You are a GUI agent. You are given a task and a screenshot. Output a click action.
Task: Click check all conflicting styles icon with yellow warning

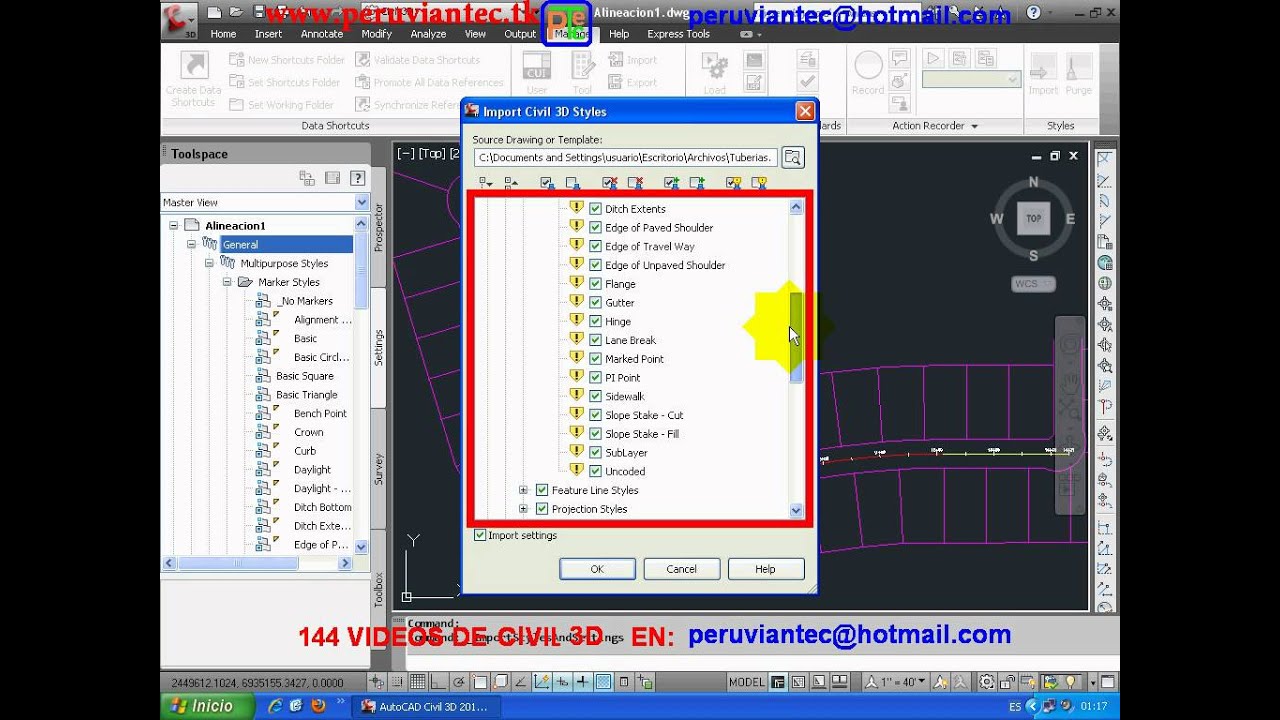click(734, 183)
